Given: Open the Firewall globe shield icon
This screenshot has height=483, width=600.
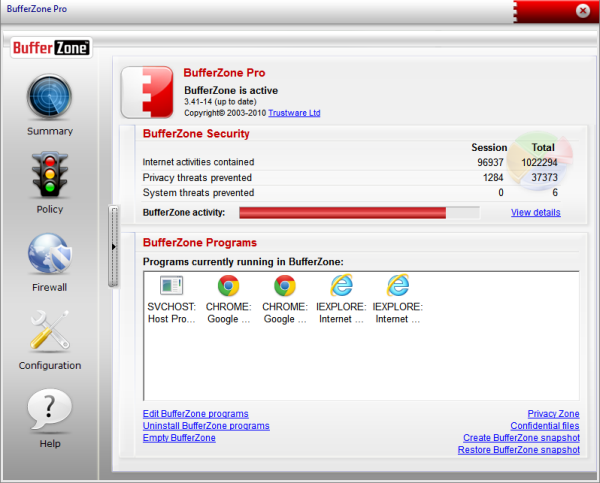Looking at the screenshot, I should pos(50,254).
